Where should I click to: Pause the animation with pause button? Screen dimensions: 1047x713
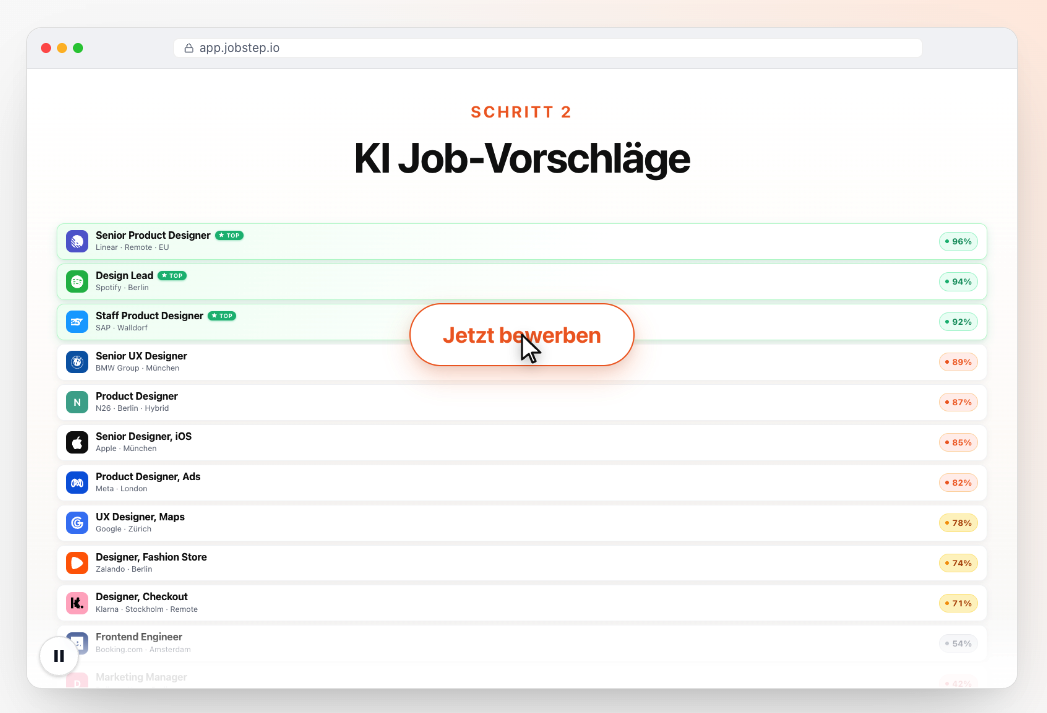(x=59, y=656)
